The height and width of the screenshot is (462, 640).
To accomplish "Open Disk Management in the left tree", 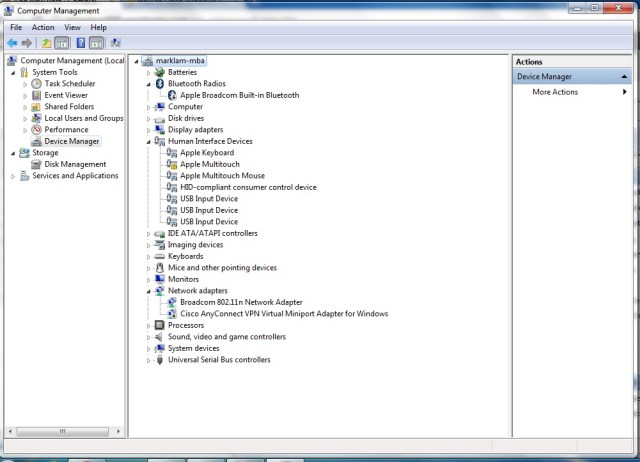I will pyautogui.click(x=75, y=164).
